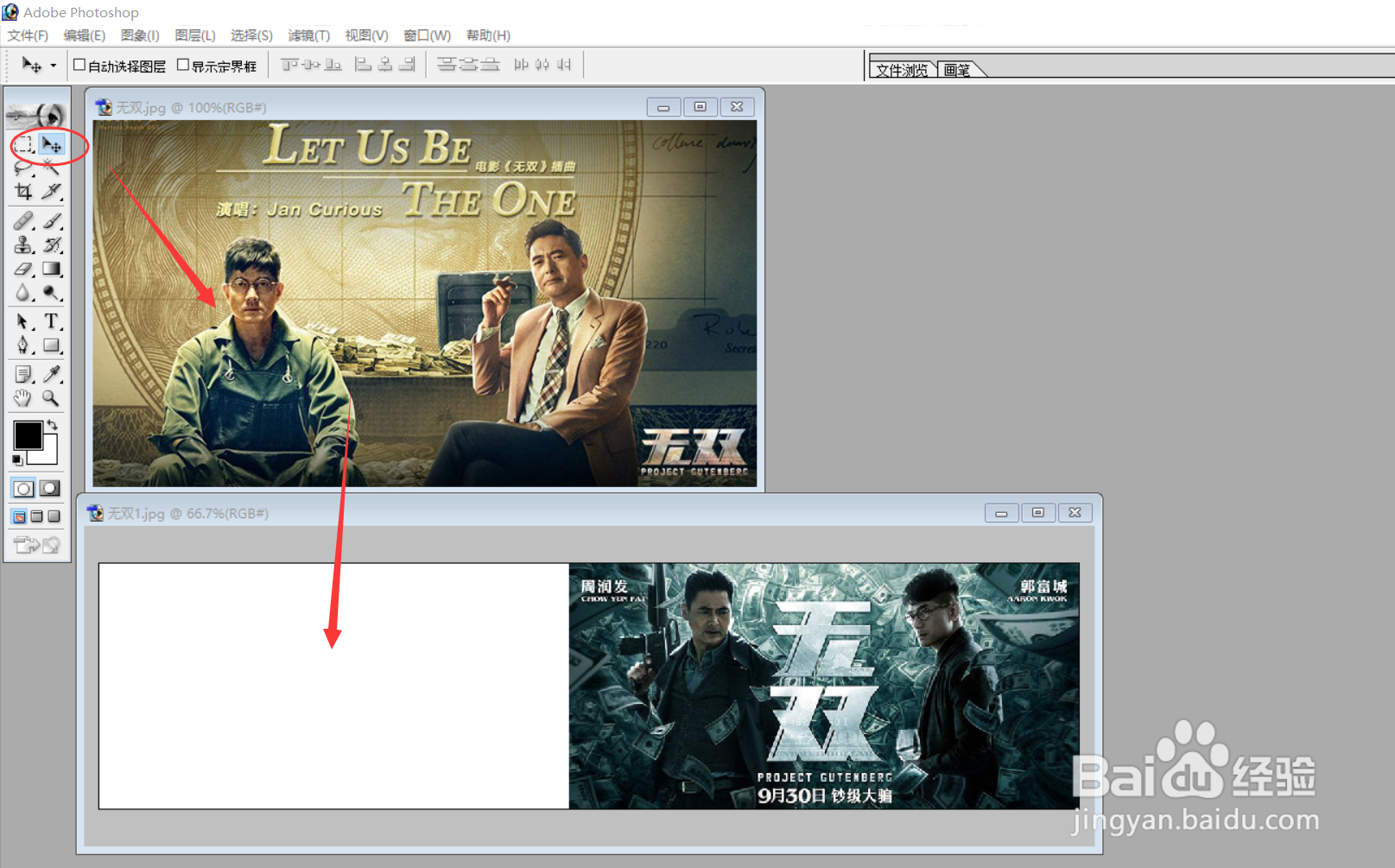This screenshot has width=1395, height=868.
Task: Click align left edges button
Action: (x=364, y=65)
